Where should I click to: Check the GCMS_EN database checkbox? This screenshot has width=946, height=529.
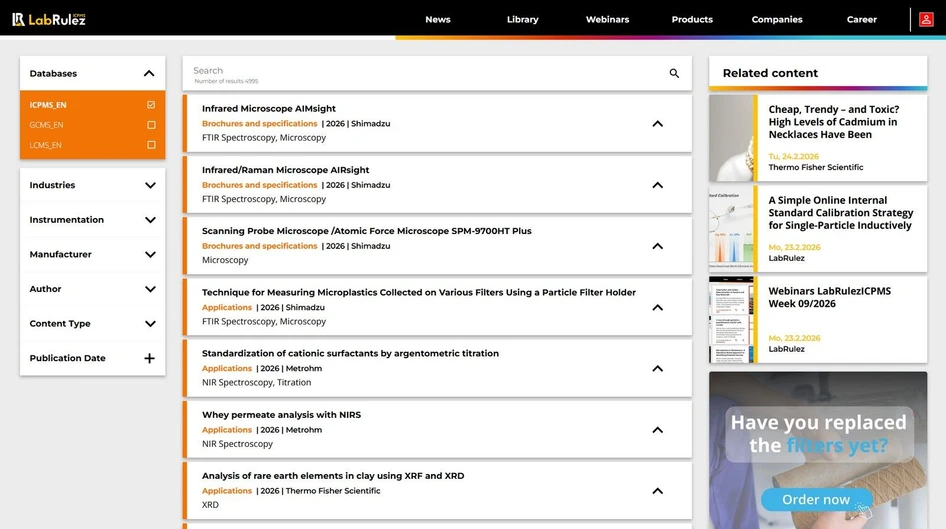[151, 125]
